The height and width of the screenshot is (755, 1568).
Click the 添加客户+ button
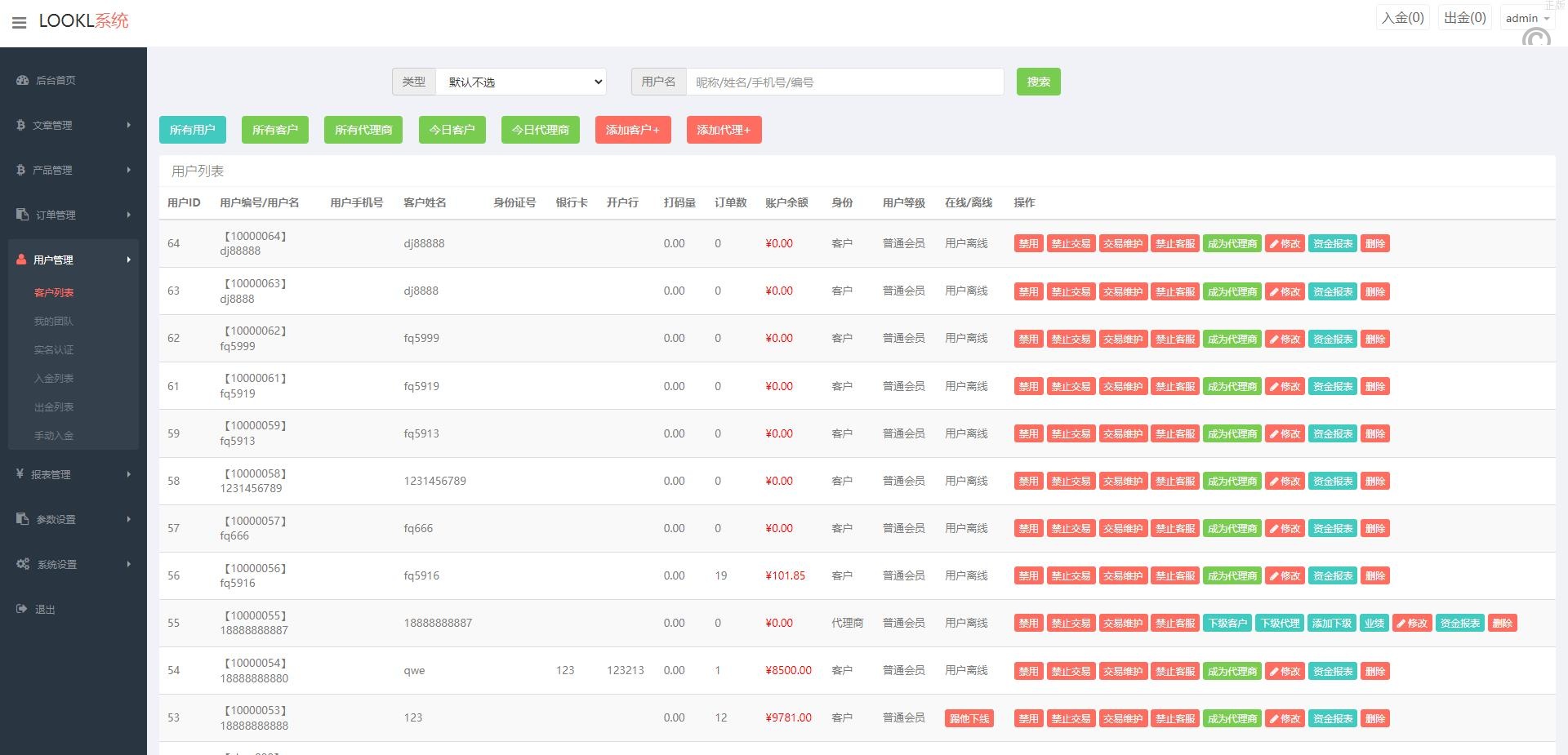click(633, 130)
